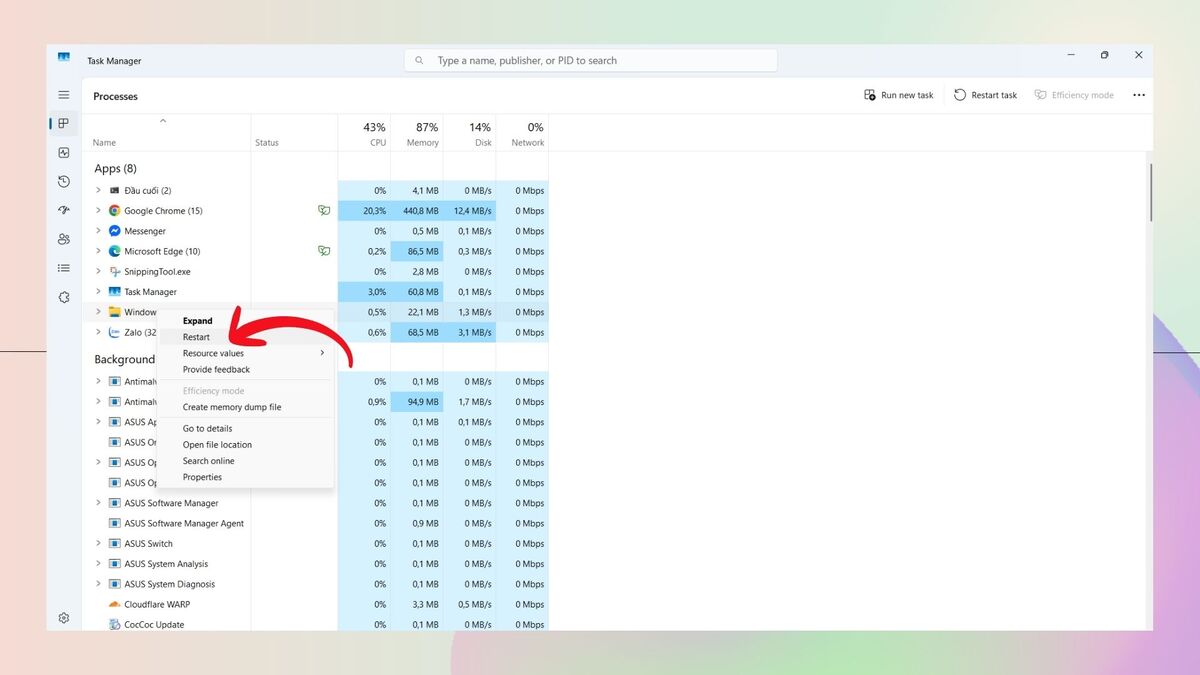The image size is (1200, 675).
Task: Click the 94,9 MB memory value
Action: pyautogui.click(x=417, y=402)
